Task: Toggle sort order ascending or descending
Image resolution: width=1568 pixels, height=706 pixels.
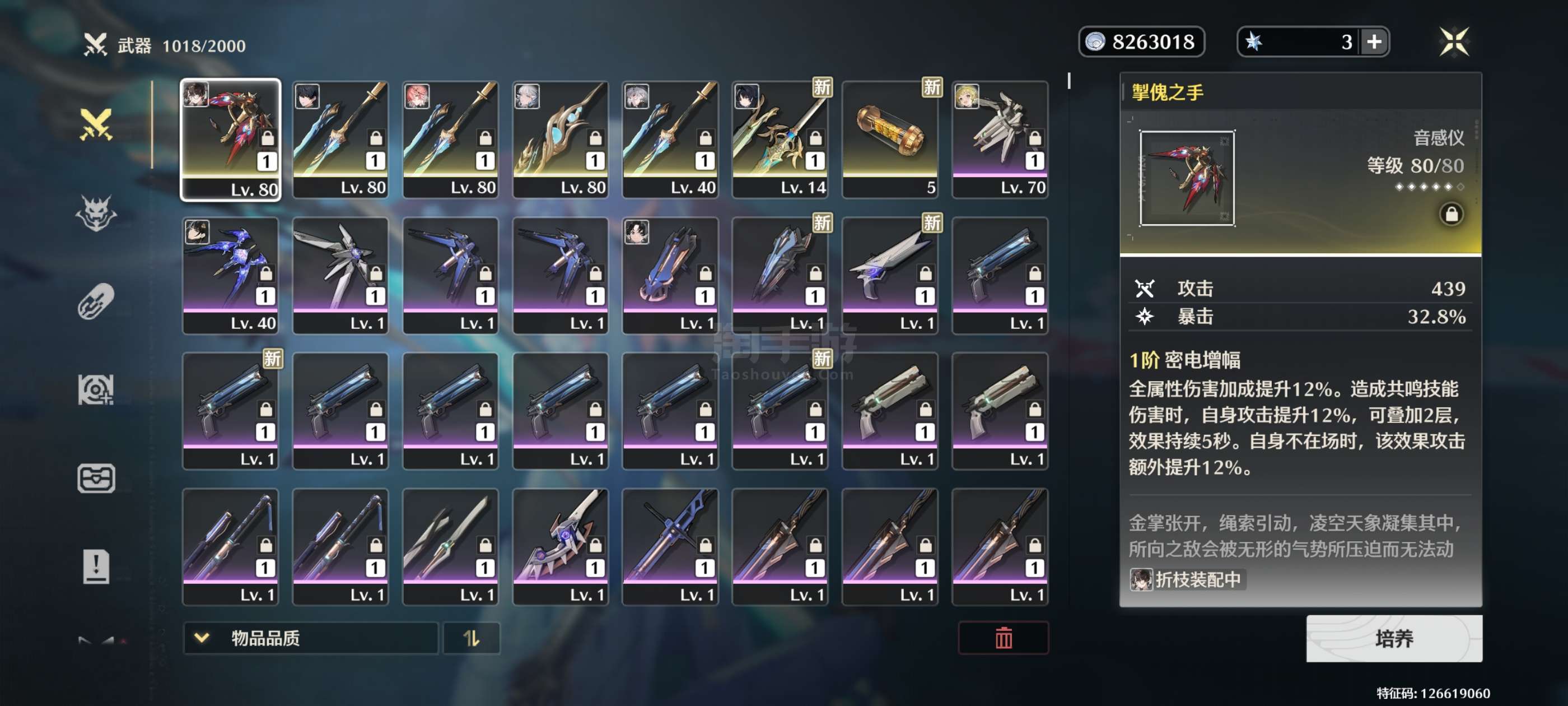Action: [x=471, y=638]
